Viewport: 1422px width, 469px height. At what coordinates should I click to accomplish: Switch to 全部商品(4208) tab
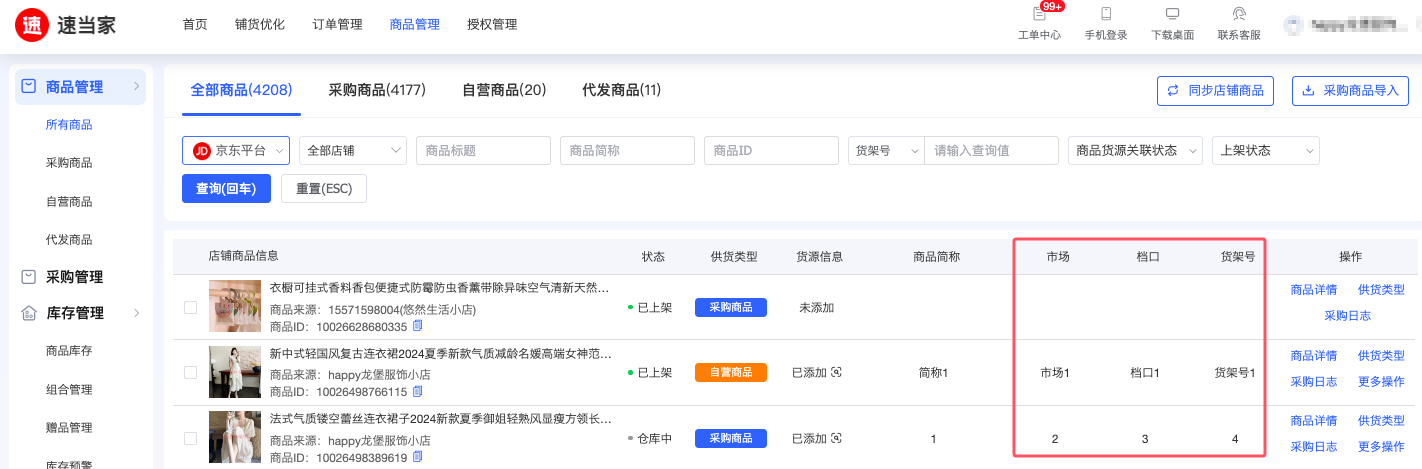[241, 90]
